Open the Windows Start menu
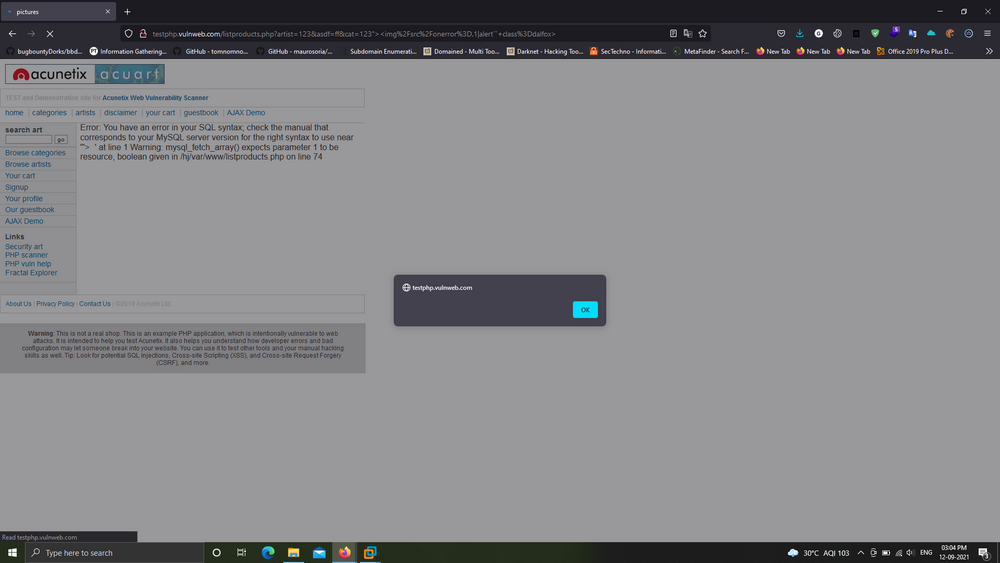The width and height of the screenshot is (1000, 563). pyautogui.click(x=12, y=553)
